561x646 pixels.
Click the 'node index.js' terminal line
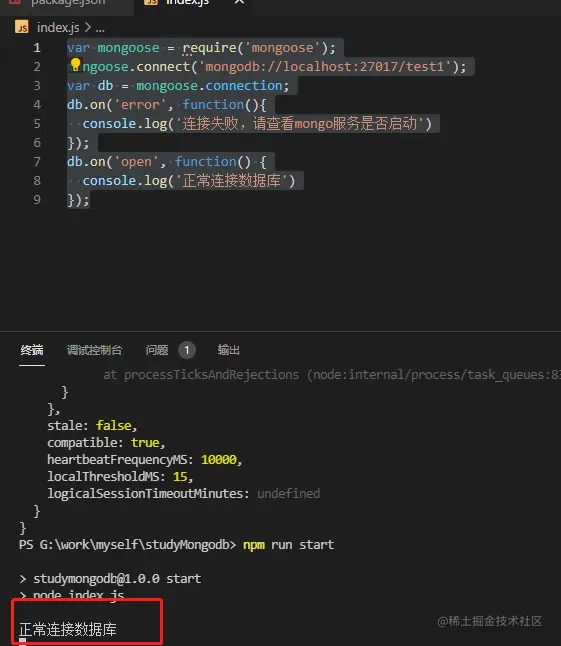(x=78, y=595)
